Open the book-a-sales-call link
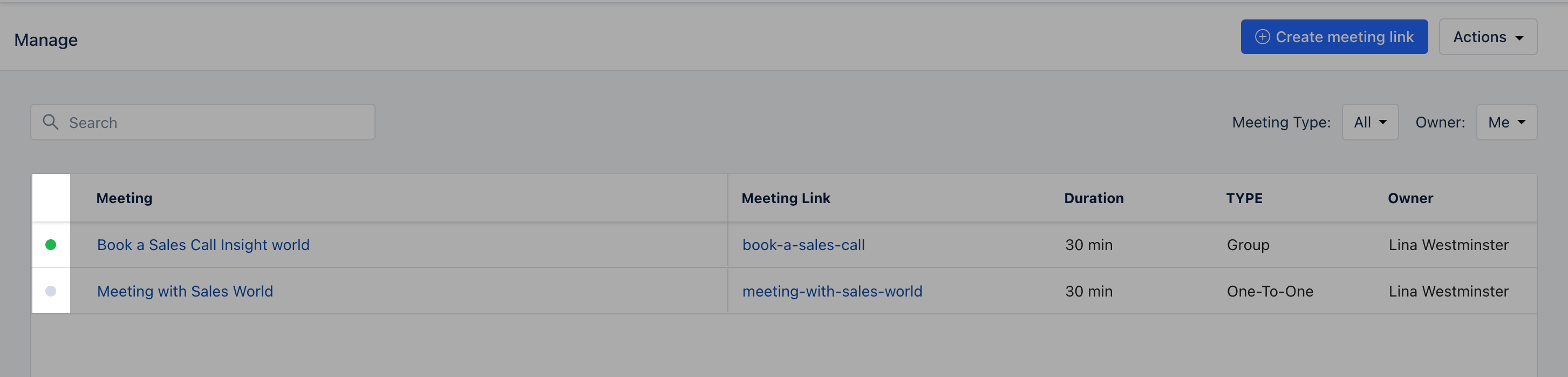The image size is (1568, 377). (x=803, y=245)
